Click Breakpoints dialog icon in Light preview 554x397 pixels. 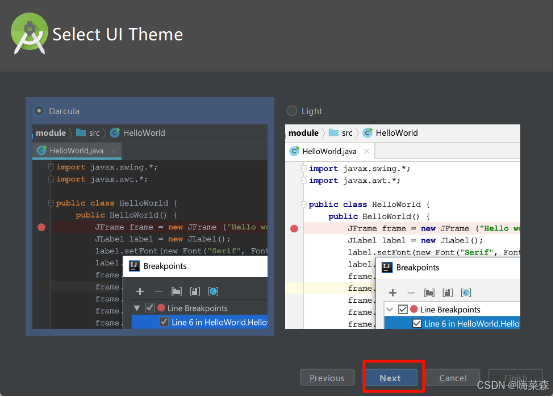pyautogui.click(x=387, y=267)
